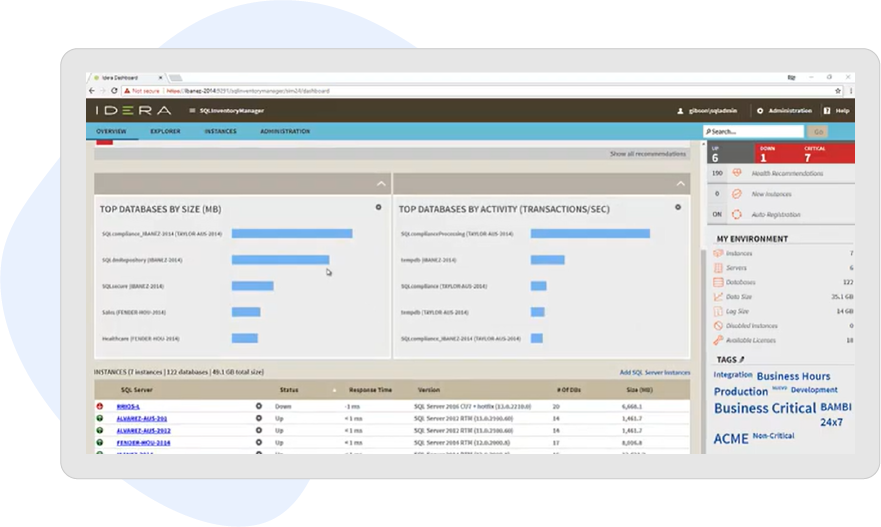Open the Administration tab
881x527 pixels.
pos(285,131)
